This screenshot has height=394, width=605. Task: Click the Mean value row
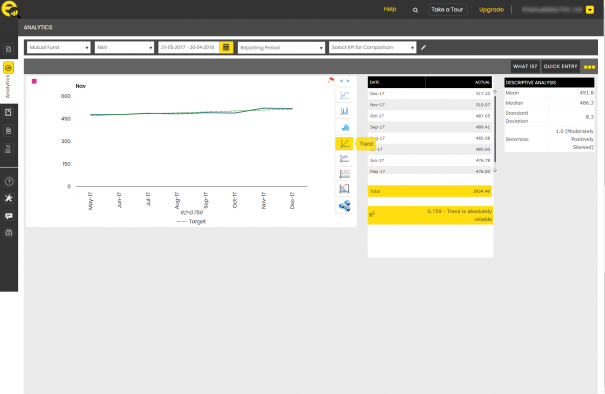[x=549, y=93]
